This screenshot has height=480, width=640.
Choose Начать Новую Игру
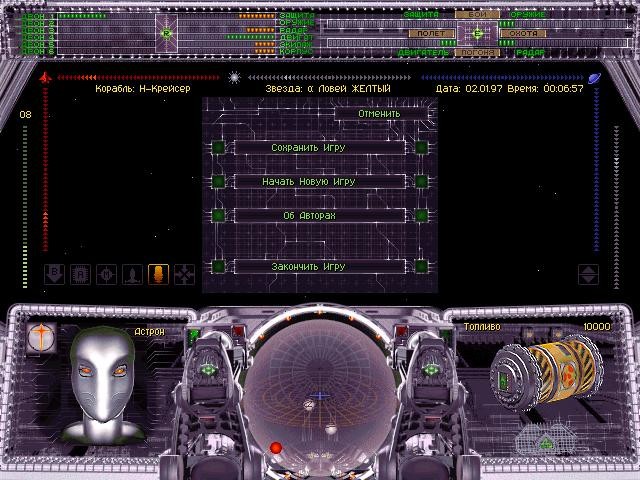(x=320, y=181)
